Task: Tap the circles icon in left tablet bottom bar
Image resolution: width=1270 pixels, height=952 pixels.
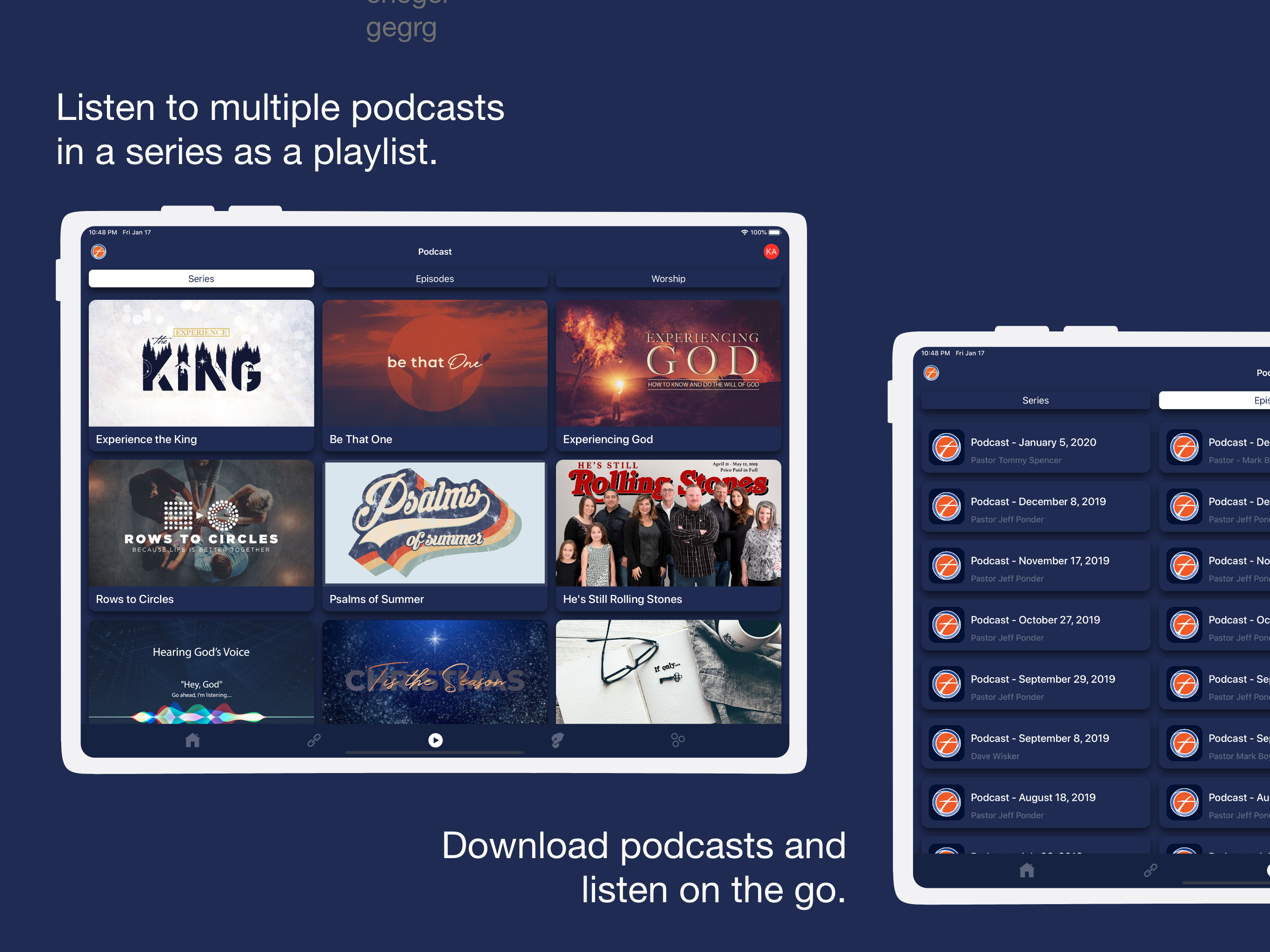Action: (x=678, y=740)
